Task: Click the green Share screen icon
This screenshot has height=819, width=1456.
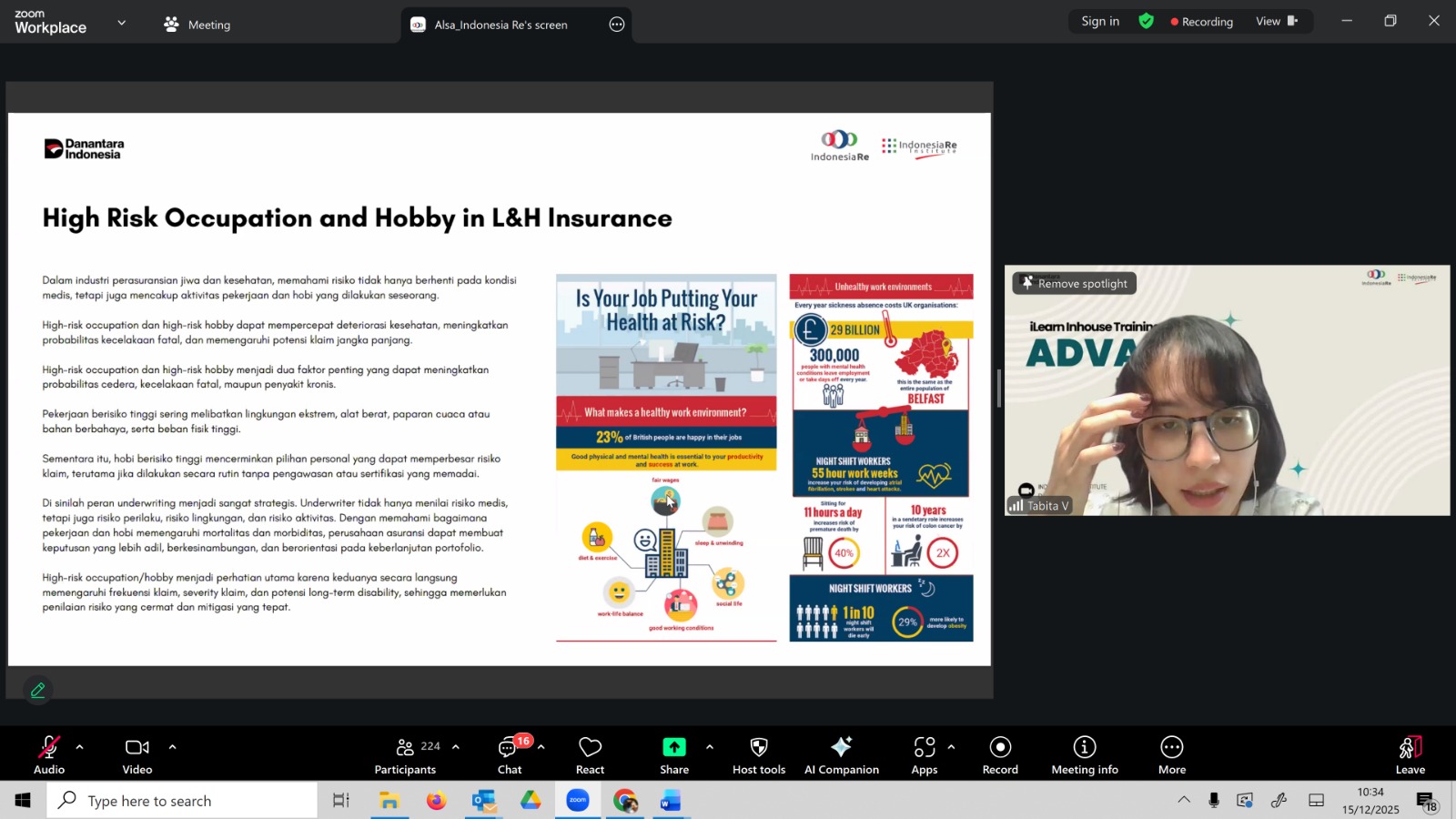Action: pos(674,747)
